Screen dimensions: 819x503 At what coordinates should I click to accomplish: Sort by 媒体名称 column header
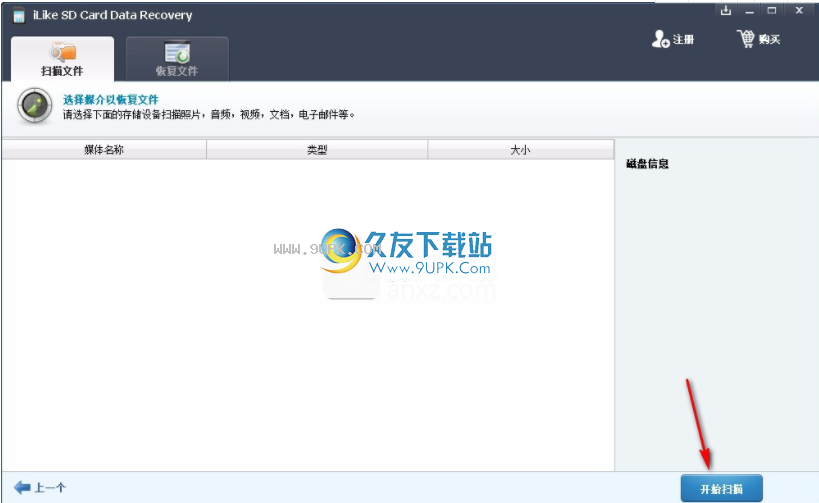(104, 150)
